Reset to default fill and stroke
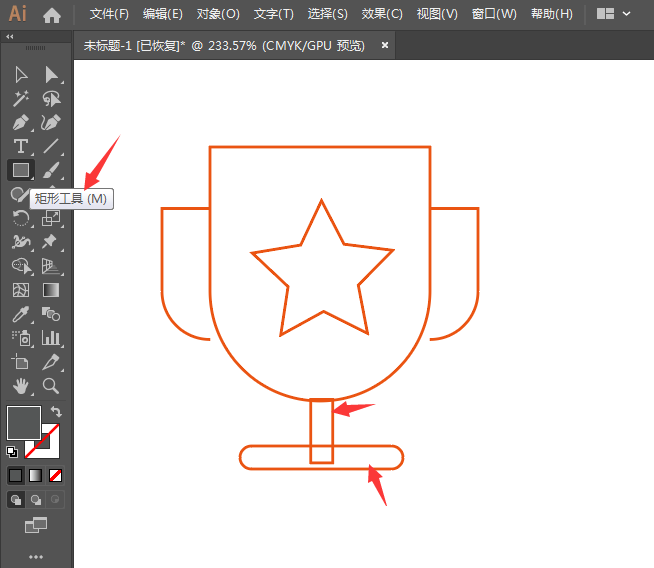The width and height of the screenshot is (654, 568). 12,452
